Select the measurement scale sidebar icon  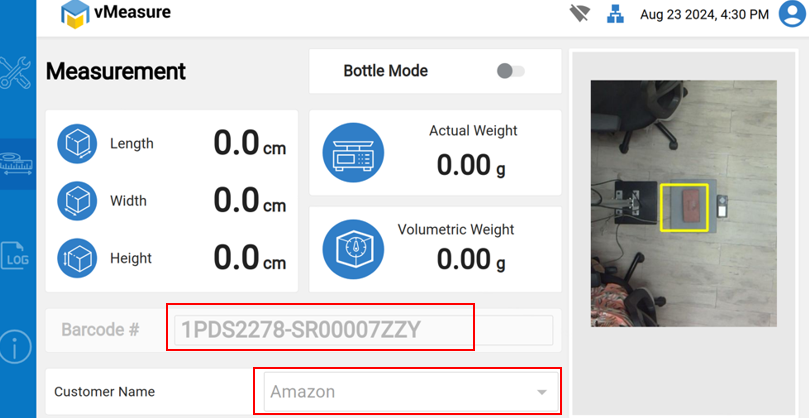coord(17,164)
